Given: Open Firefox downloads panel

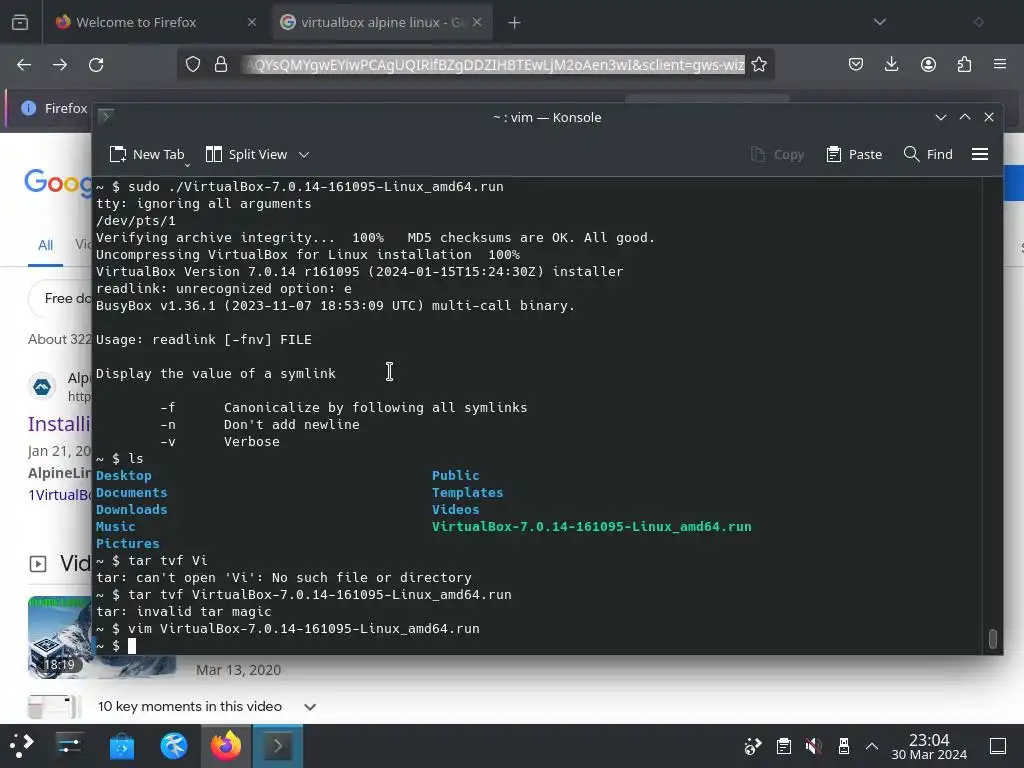Looking at the screenshot, I should [891, 64].
